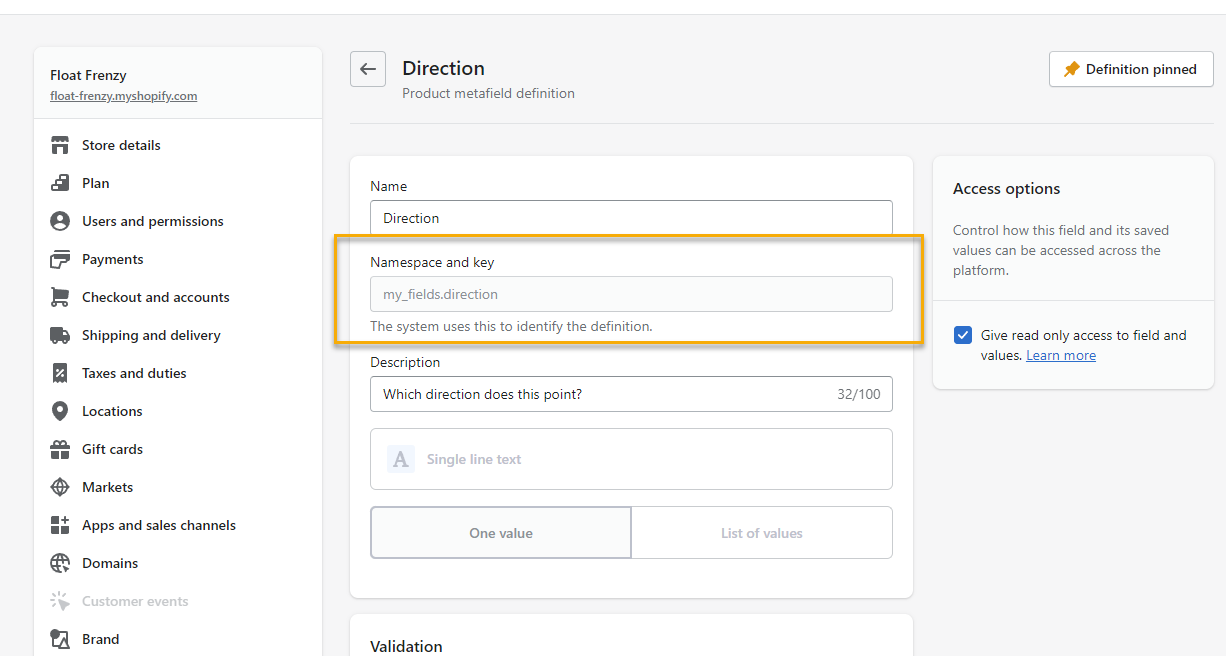Click the Payments card icon

click(x=60, y=259)
